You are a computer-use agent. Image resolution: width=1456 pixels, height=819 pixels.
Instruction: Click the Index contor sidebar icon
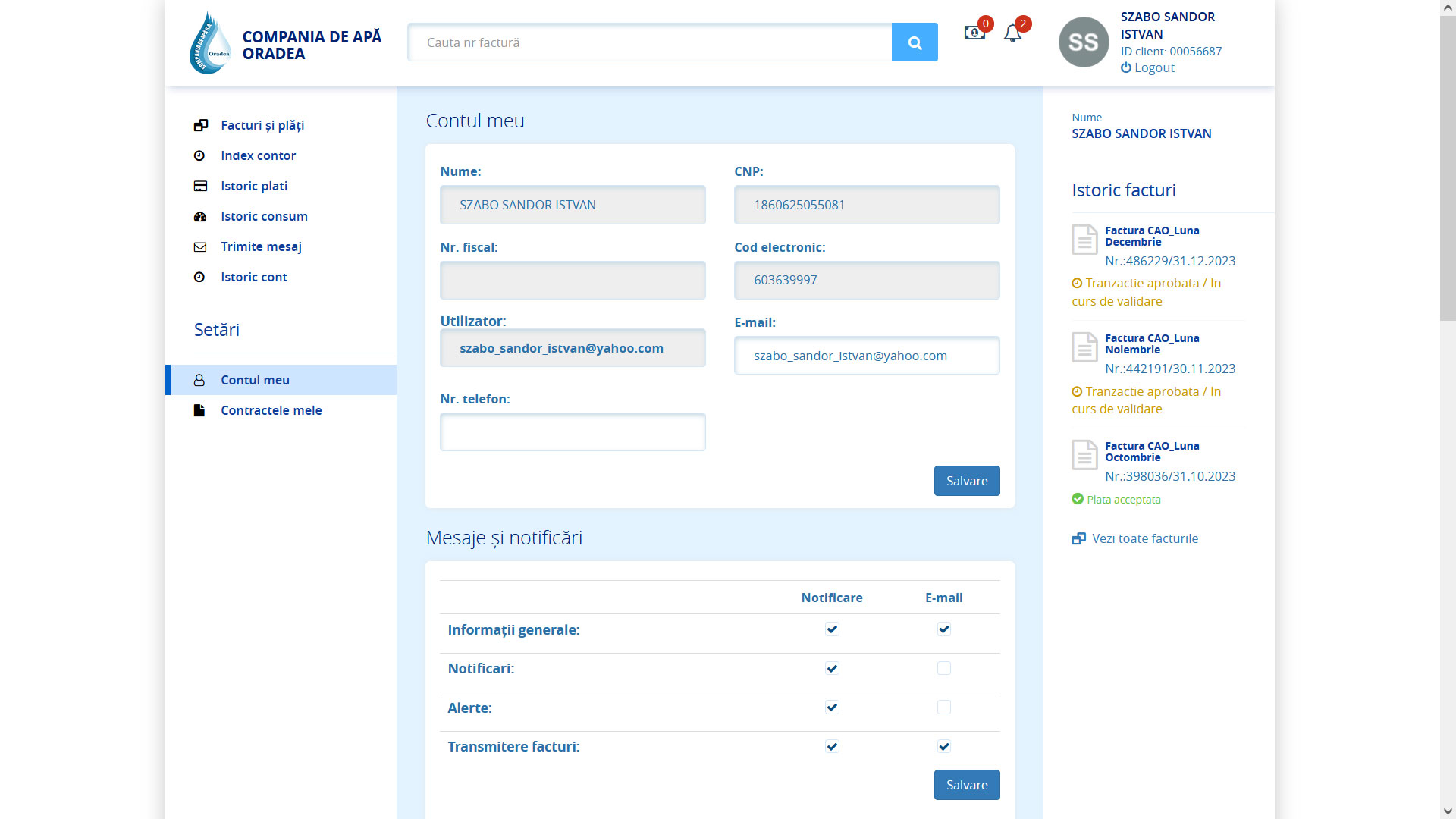point(199,155)
